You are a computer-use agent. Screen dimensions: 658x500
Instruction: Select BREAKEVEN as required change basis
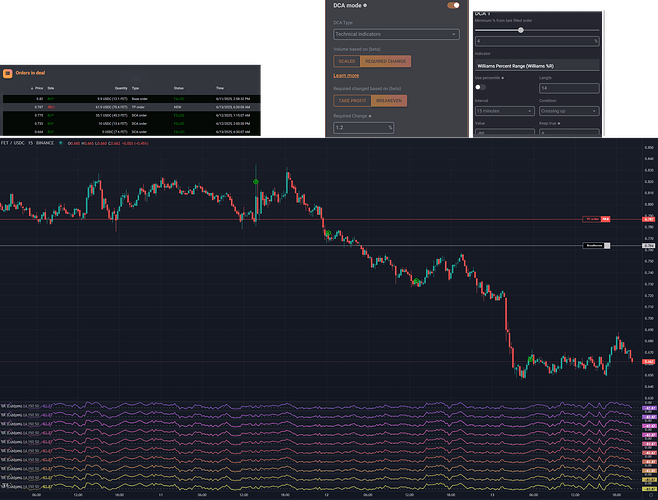click(389, 101)
